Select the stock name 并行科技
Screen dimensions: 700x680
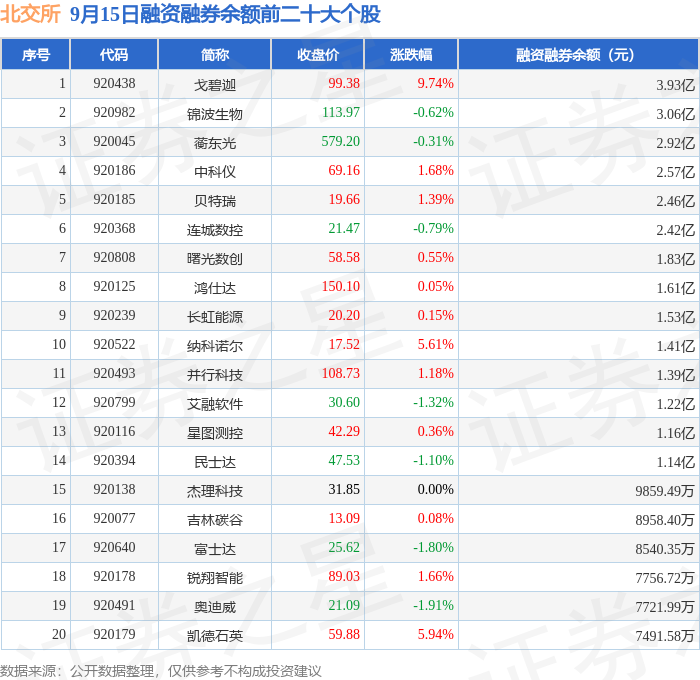[x=215, y=375]
